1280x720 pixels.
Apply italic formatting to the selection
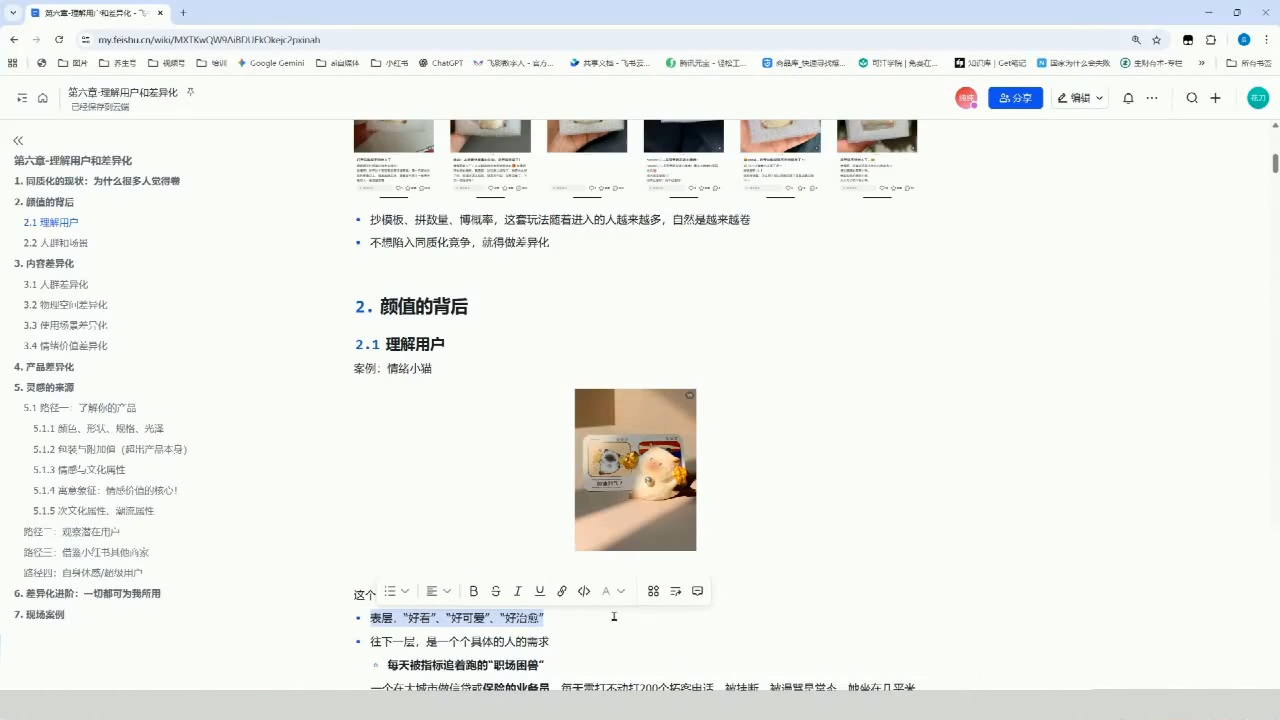pyautogui.click(x=518, y=591)
